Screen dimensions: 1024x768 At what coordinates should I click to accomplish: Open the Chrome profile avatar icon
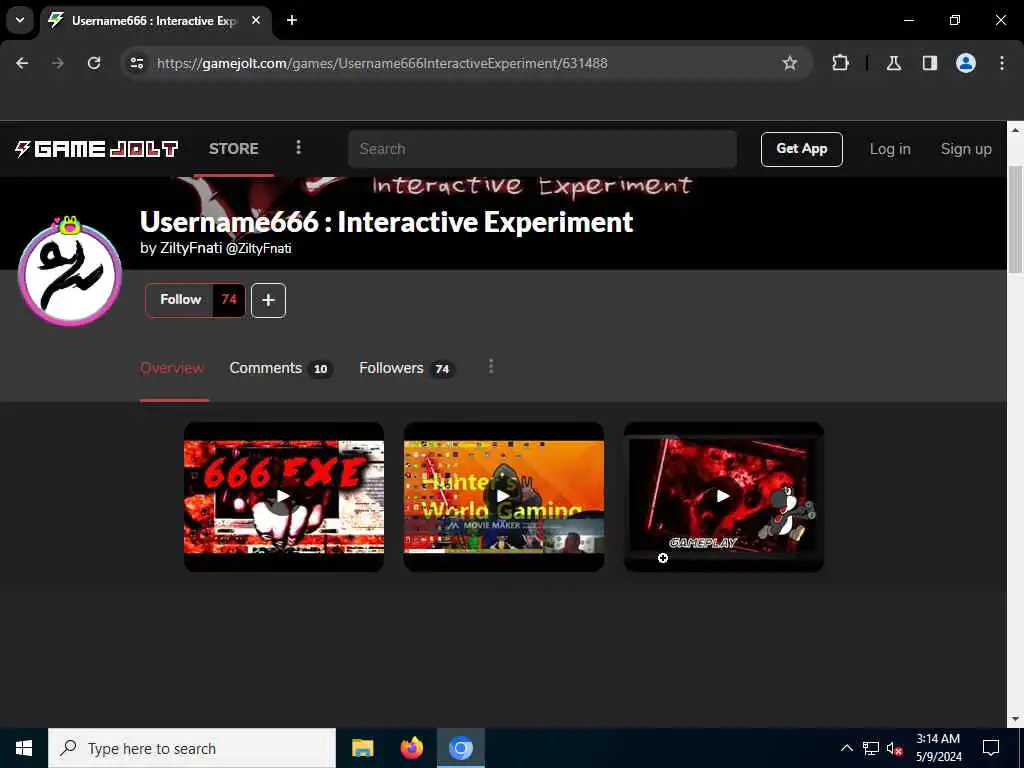click(x=966, y=63)
